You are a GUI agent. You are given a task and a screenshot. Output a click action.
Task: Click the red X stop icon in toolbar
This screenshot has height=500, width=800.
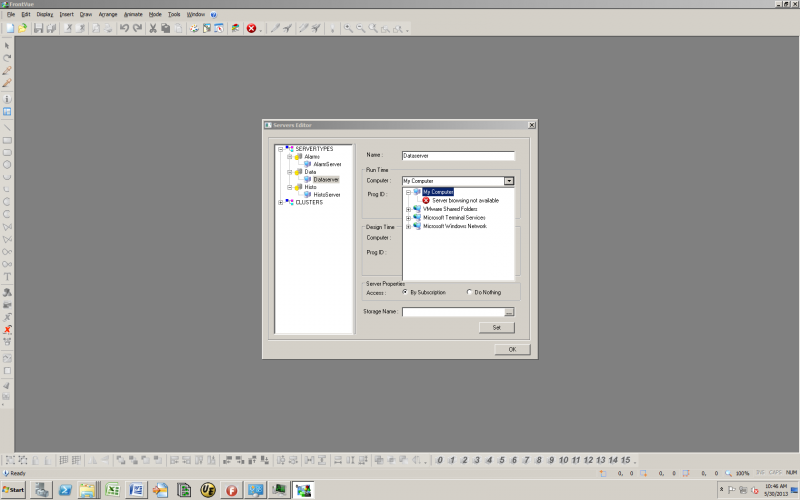coord(251,29)
